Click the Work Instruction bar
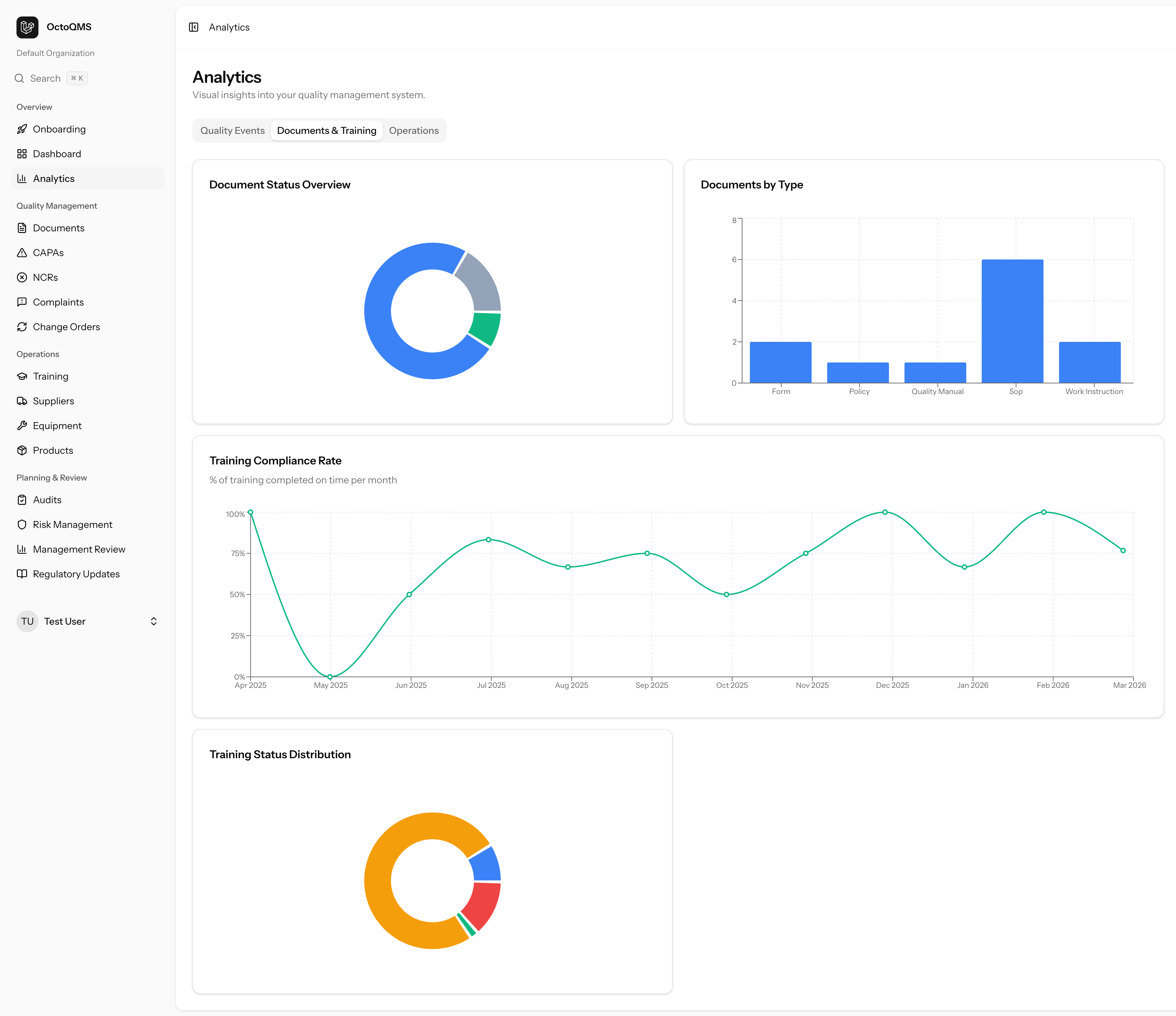 click(x=1090, y=362)
